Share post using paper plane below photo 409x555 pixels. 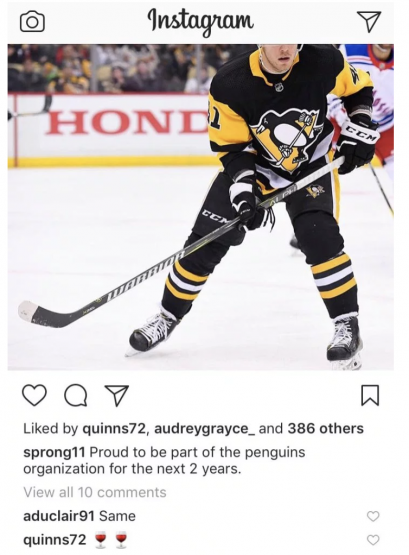(x=116, y=395)
